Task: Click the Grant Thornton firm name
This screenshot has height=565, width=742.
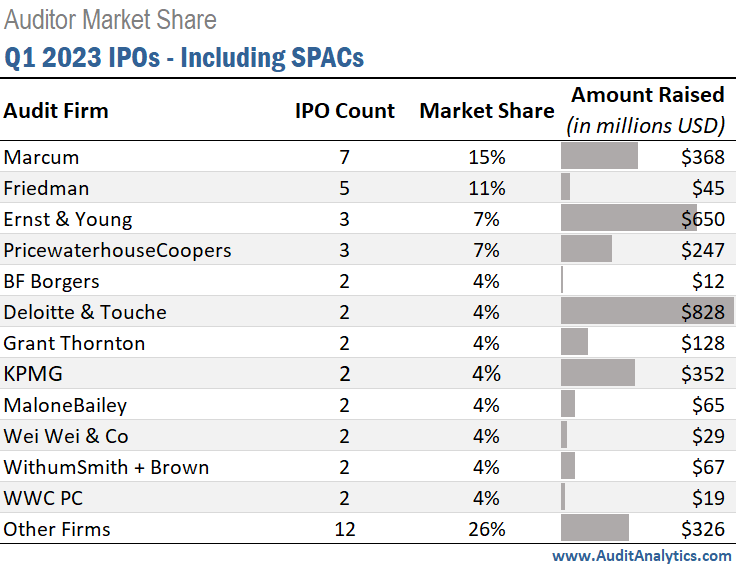Action: coord(74,343)
